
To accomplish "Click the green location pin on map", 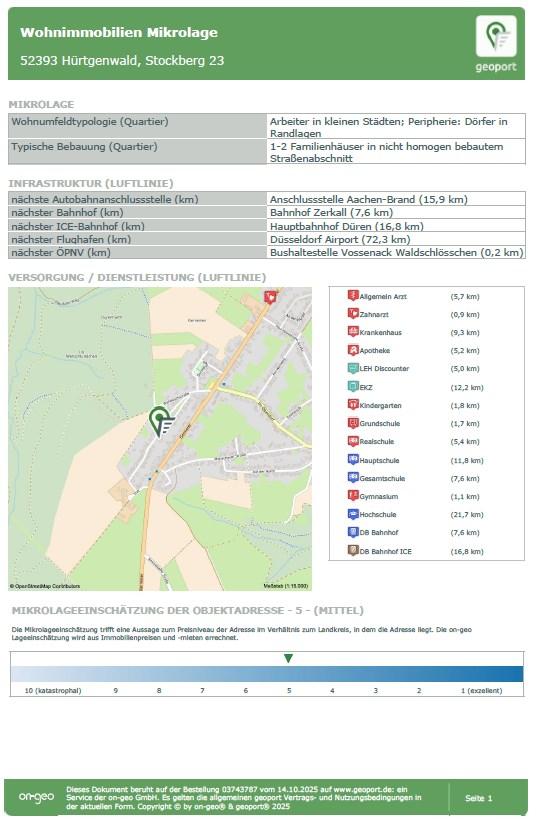I will [160, 421].
